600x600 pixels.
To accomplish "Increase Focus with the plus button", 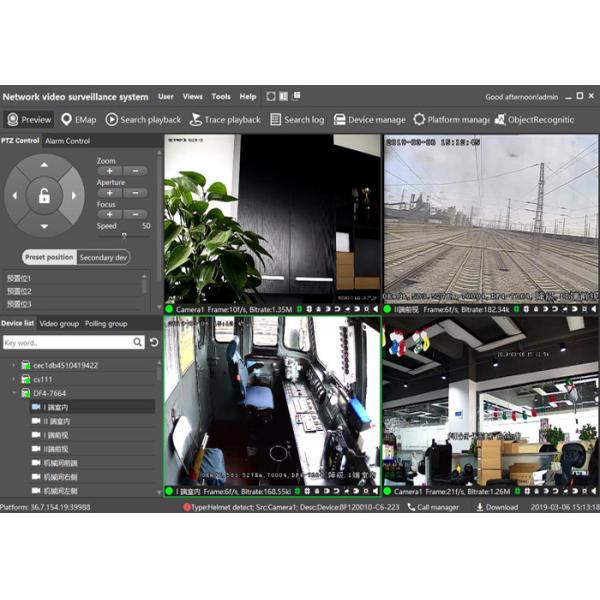I will (109, 214).
